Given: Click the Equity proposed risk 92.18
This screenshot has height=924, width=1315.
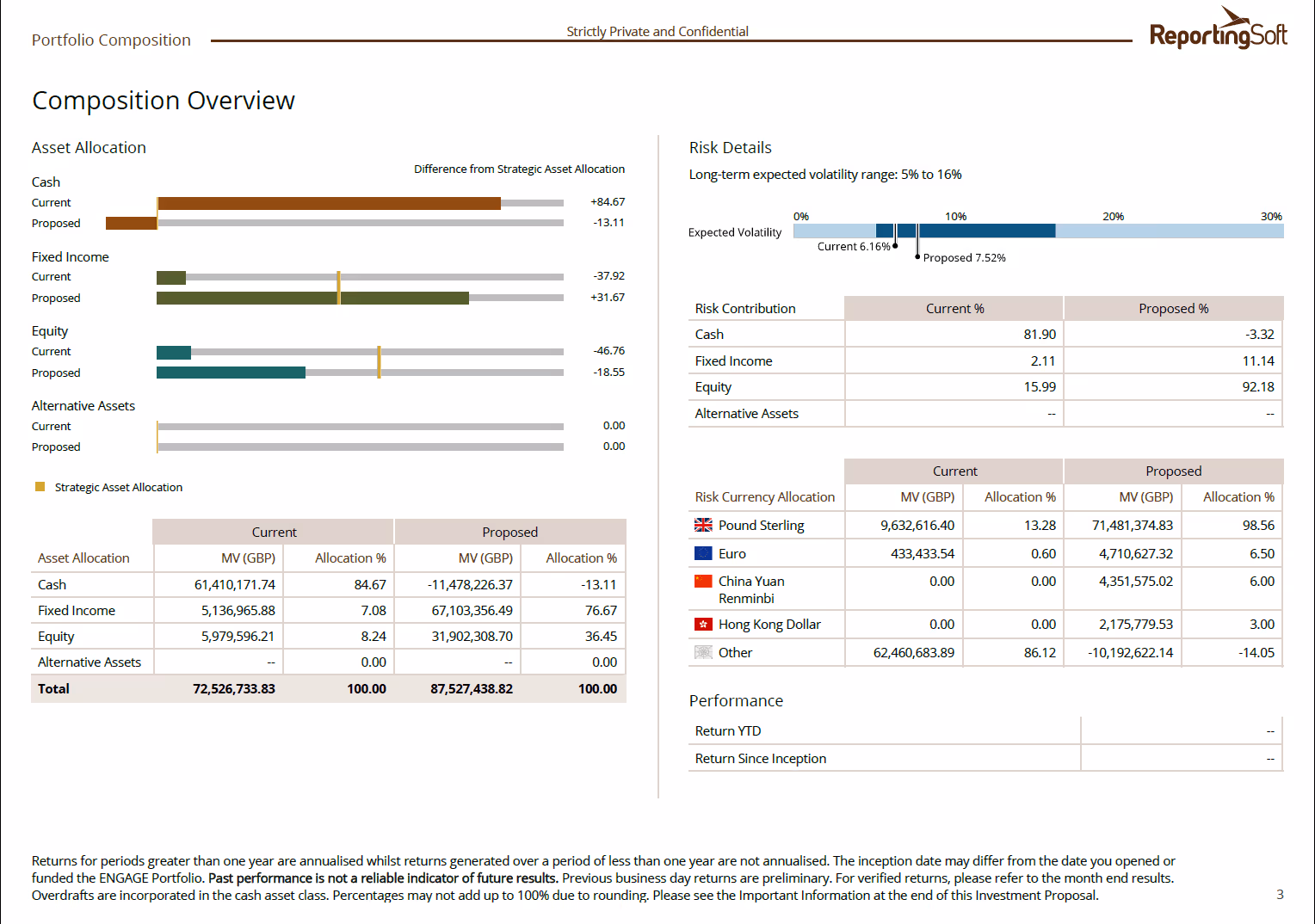Looking at the screenshot, I should [1258, 386].
